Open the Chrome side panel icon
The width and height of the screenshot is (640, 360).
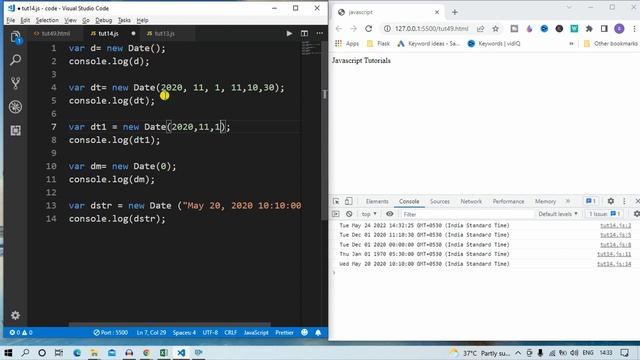604,29
